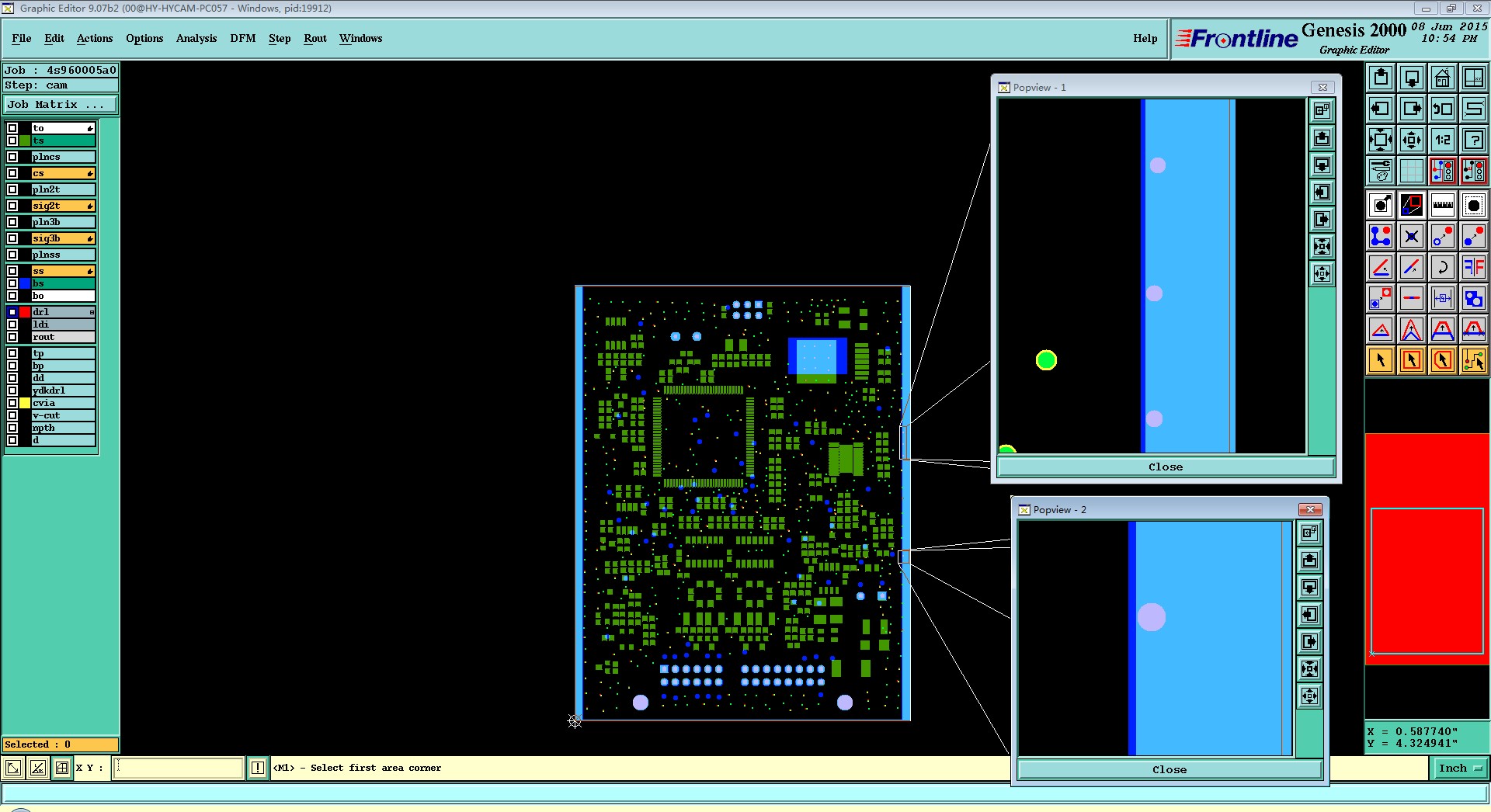Select the rotate curved arrow tool

coord(1443,267)
